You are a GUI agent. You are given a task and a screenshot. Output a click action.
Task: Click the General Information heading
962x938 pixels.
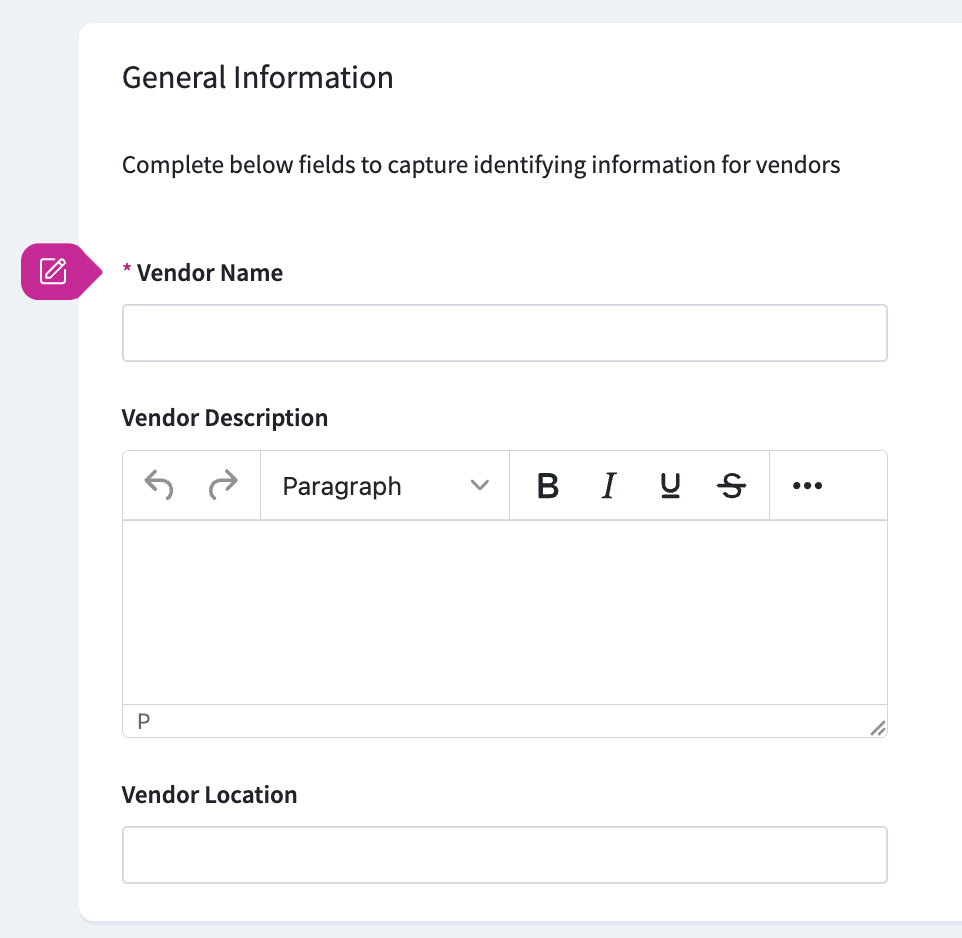257,78
